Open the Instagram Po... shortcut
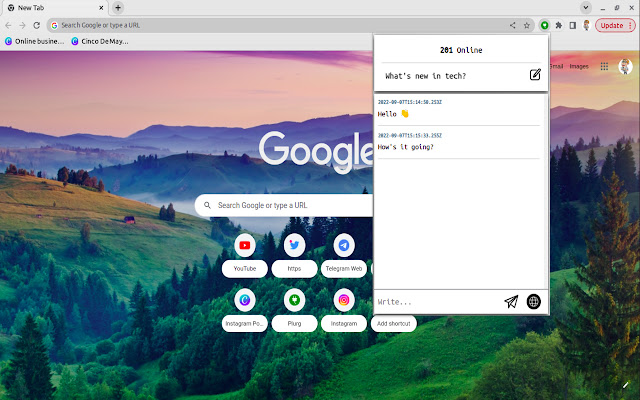 pyautogui.click(x=245, y=311)
